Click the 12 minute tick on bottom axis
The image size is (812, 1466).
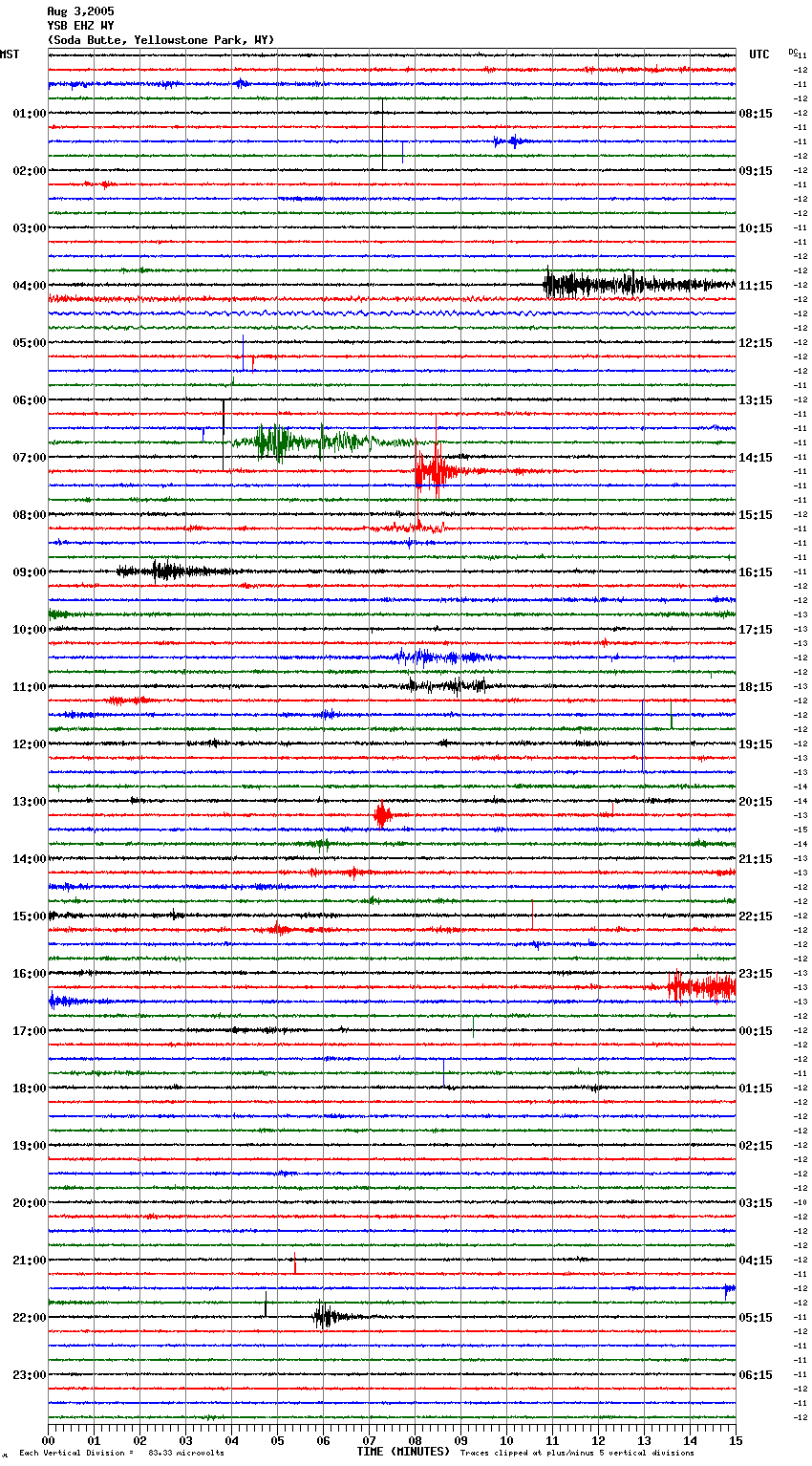click(x=598, y=1439)
